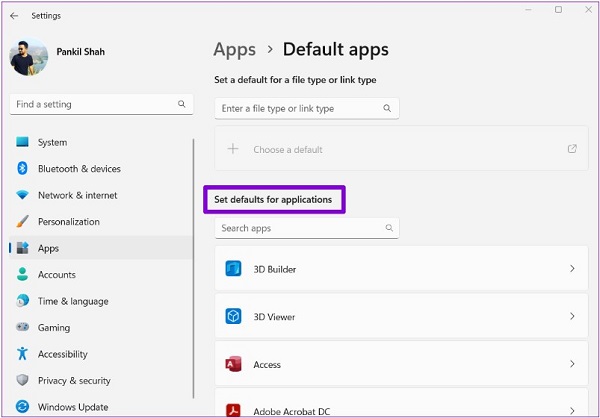Open Accounts settings
Image resolution: width=600 pixels, height=418 pixels.
coord(101,274)
